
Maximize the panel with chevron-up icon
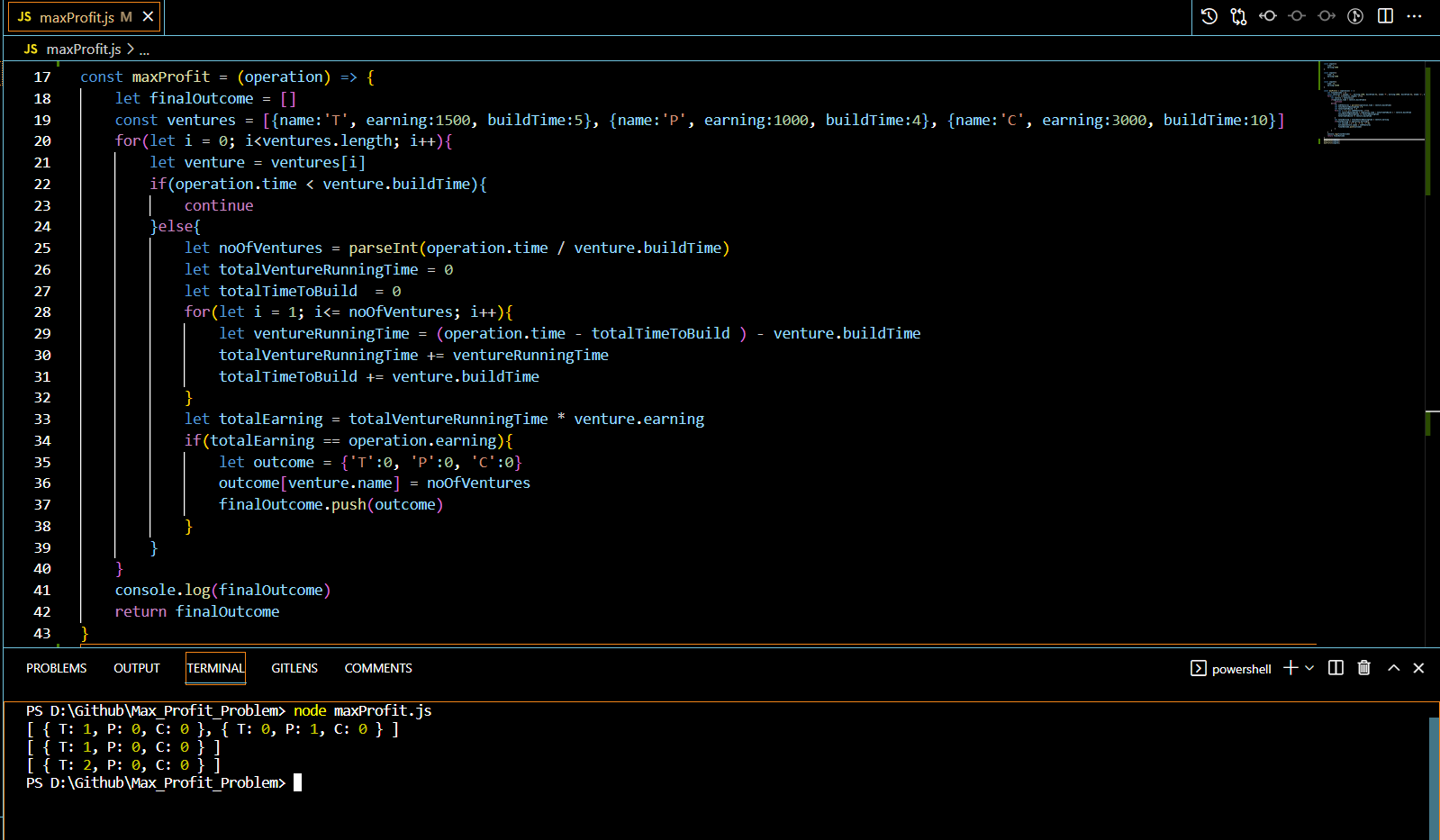pos(1394,667)
